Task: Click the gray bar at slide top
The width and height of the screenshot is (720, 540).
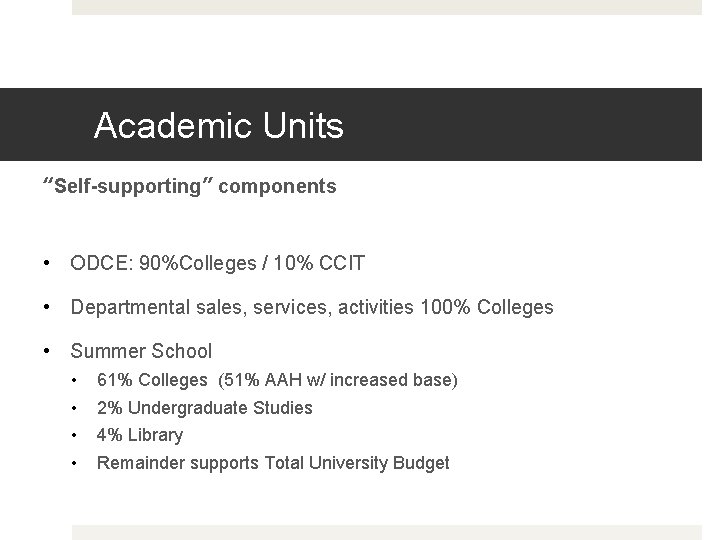Action: (x=387, y=7)
